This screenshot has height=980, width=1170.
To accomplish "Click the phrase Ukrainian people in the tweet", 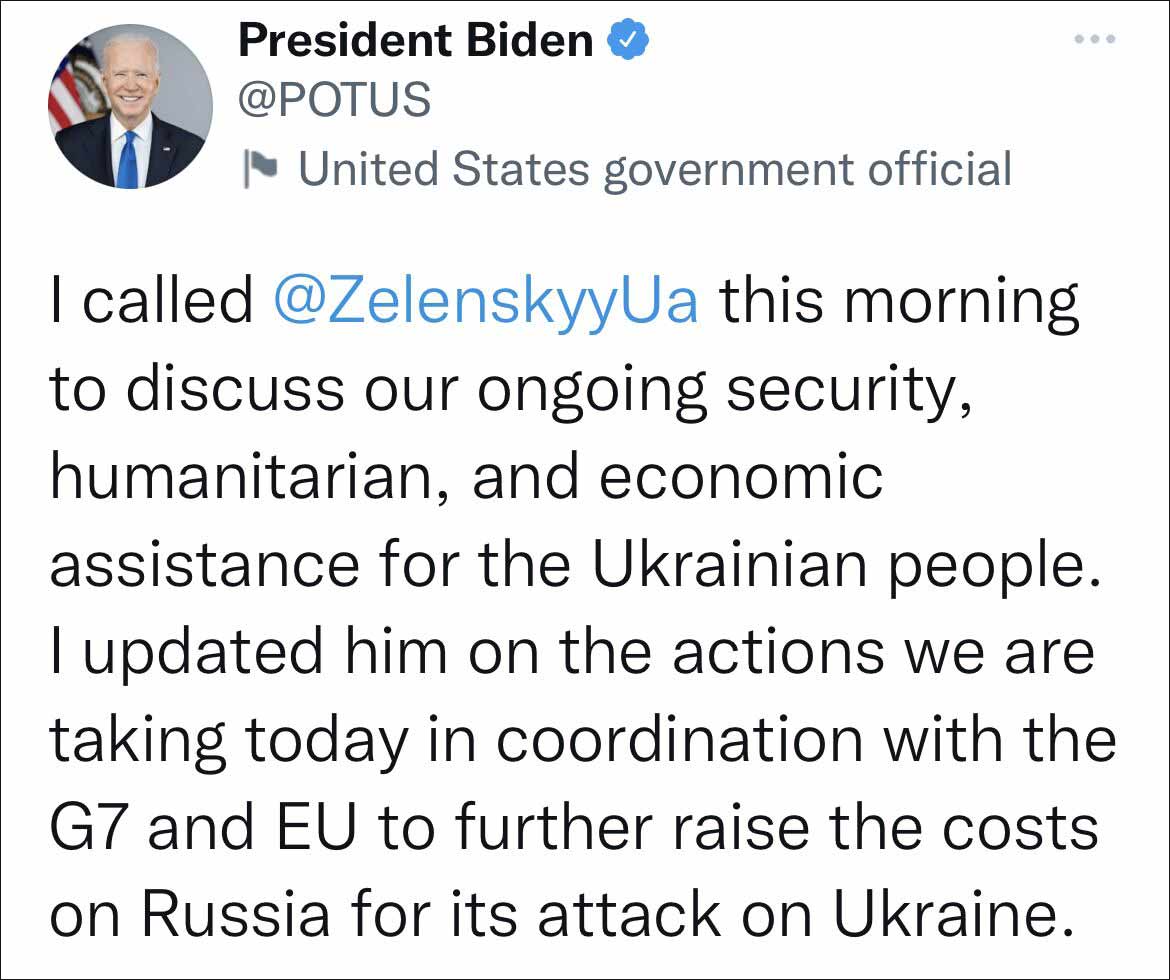I will 838,566.
